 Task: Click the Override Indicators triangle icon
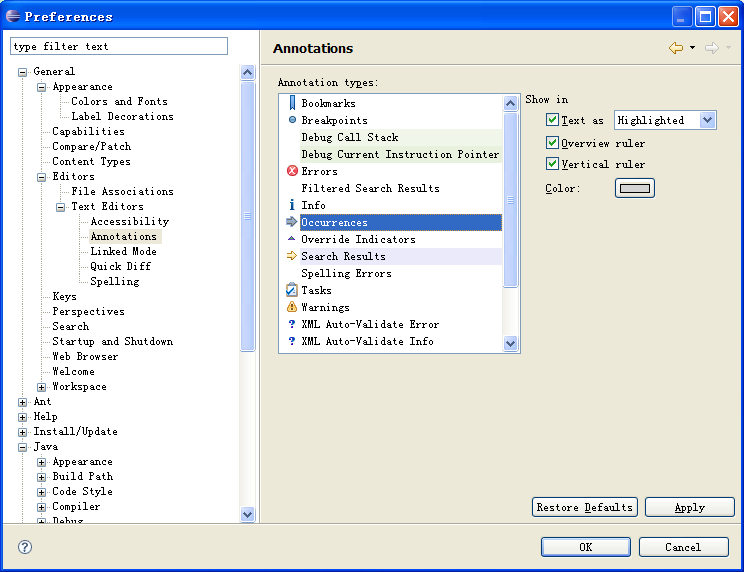[x=292, y=239]
